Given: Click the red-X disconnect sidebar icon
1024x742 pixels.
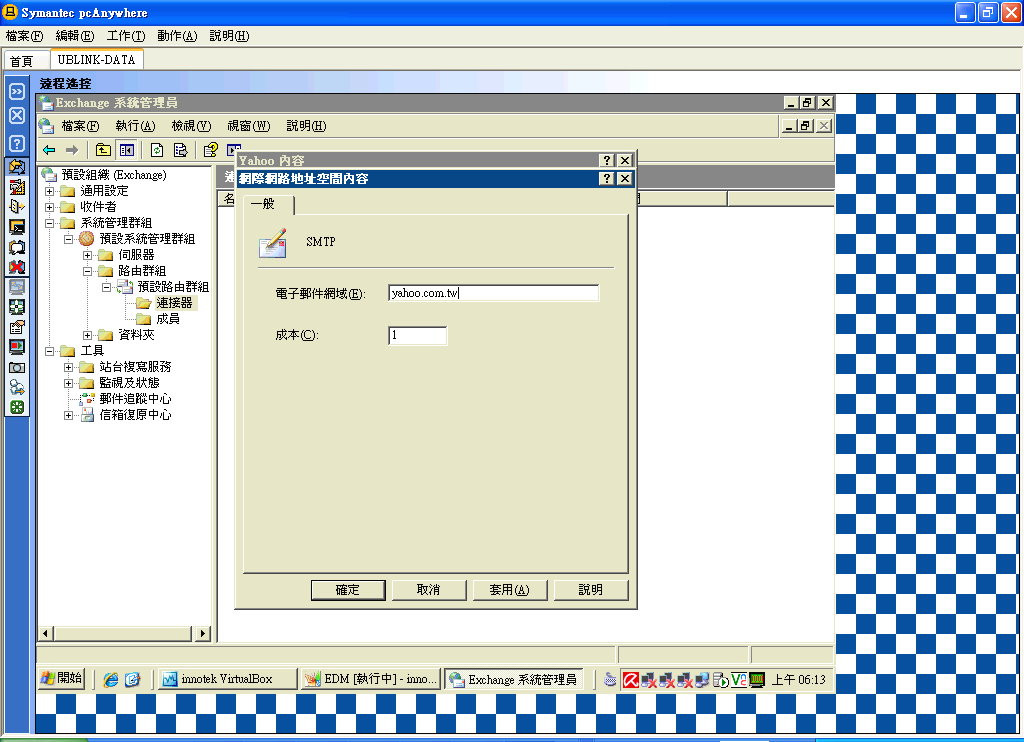Looking at the screenshot, I should 17,267.
